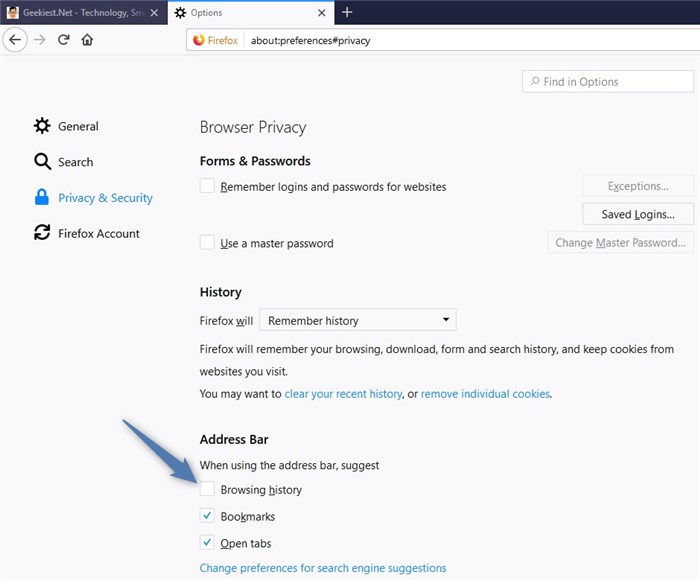The width and height of the screenshot is (700, 580).
Task: Tick the Use a master password checkbox
Action: coord(207,243)
